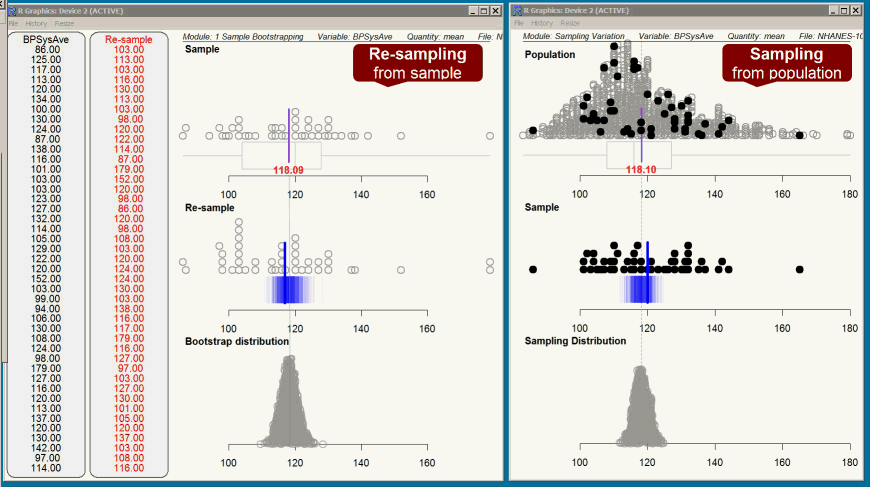870x487 pixels.
Task: Select the red Re-sample column header
Action: [128, 39]
